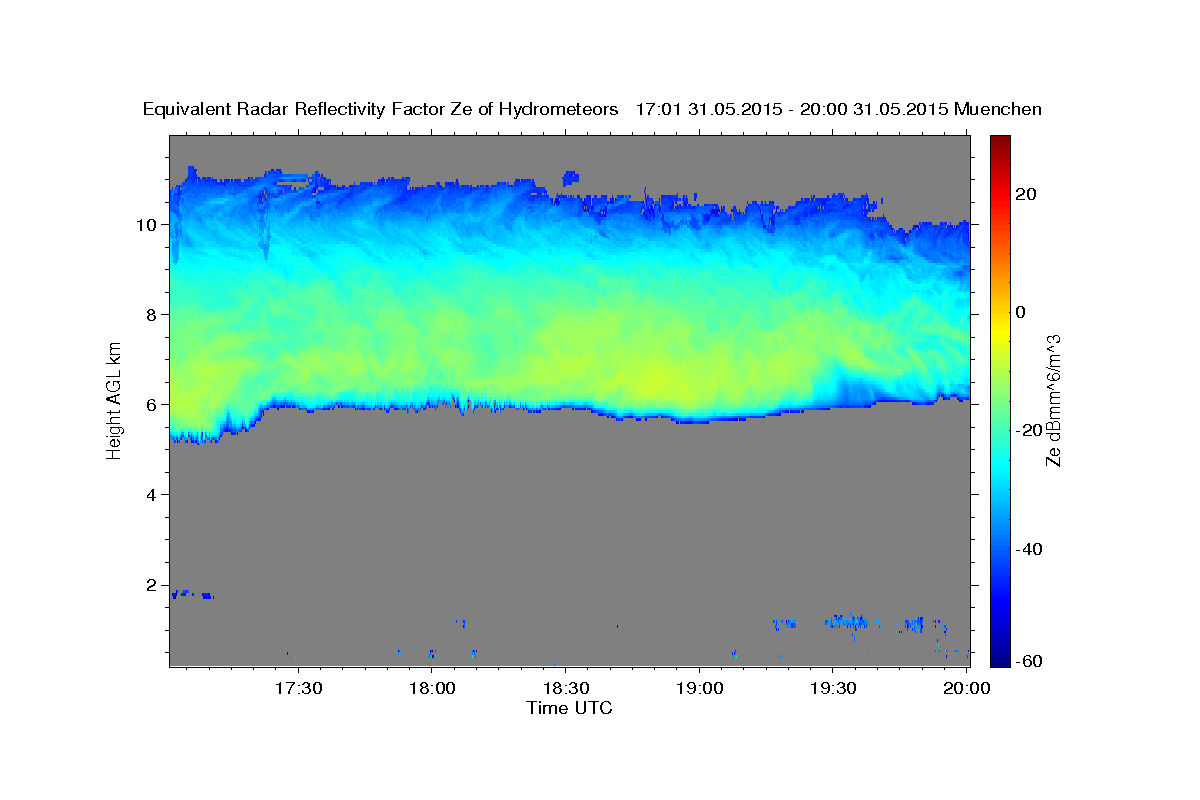Click the '19:30' time tick label
Screen dimensions: 1200x800
point(832,688)
